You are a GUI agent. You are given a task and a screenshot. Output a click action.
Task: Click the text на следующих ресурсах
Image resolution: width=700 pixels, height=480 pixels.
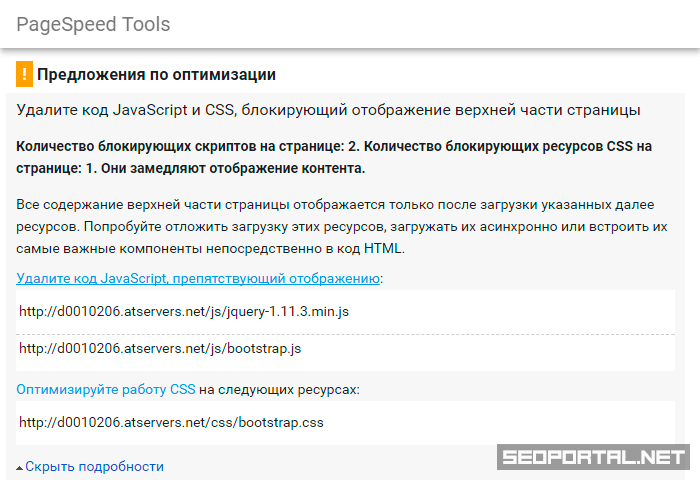(279, 389)
